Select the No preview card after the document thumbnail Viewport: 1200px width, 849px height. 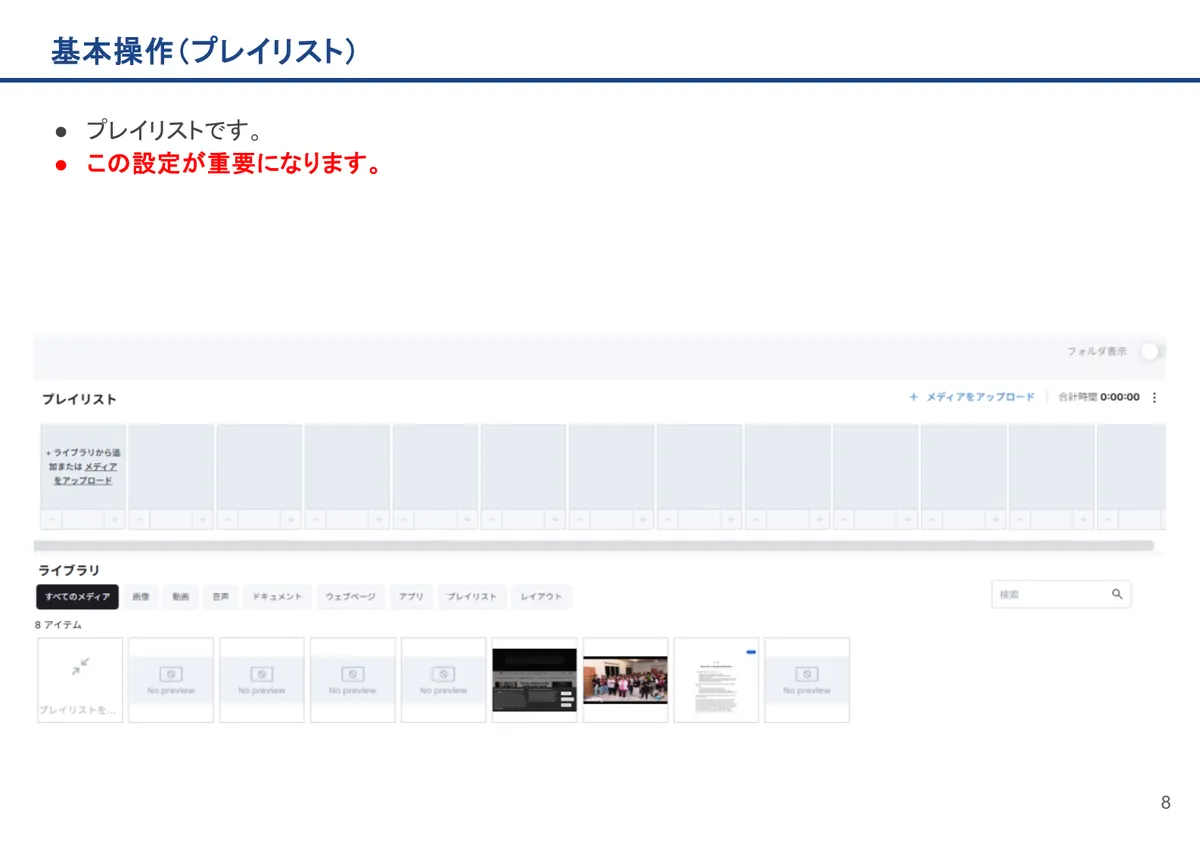[807, 680]
